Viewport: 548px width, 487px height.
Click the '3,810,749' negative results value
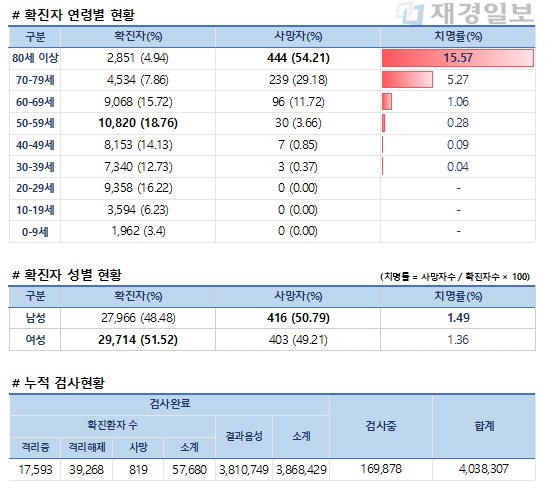point(244,470)
